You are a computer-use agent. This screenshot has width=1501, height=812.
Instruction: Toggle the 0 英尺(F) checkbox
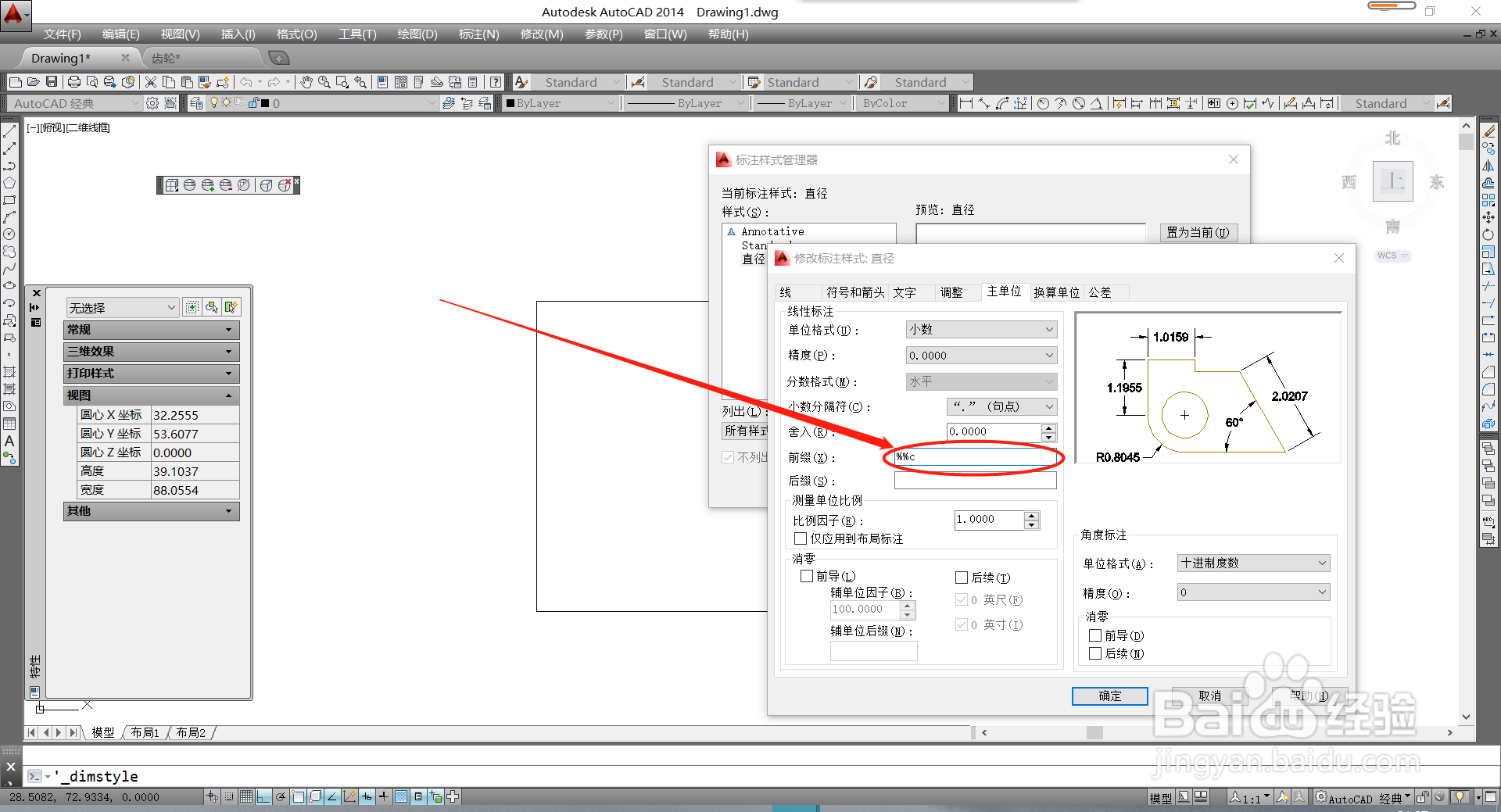[x=962, y=599]
